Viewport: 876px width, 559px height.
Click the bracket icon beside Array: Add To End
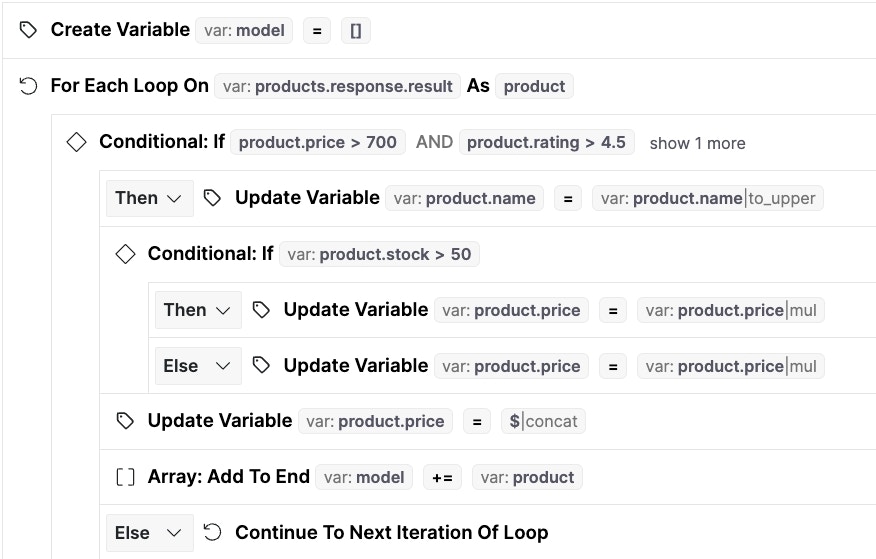point(125,477)
